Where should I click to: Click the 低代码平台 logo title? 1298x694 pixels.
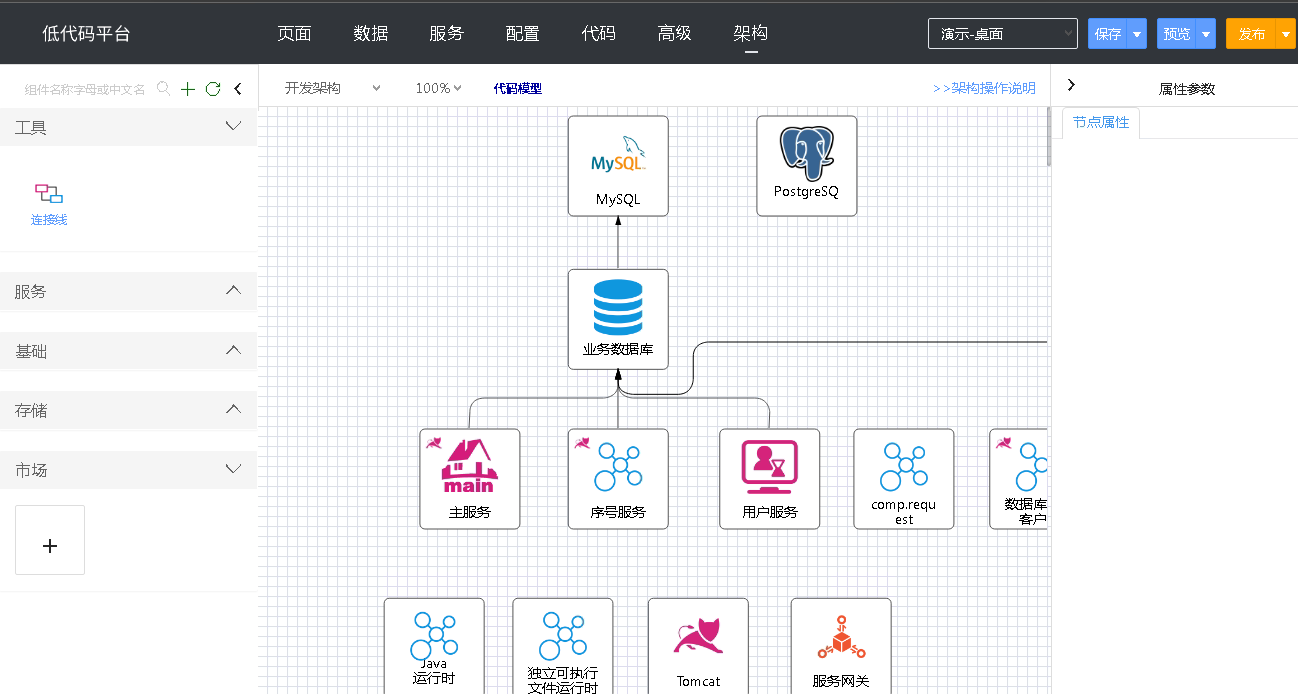tap(86, 33)
